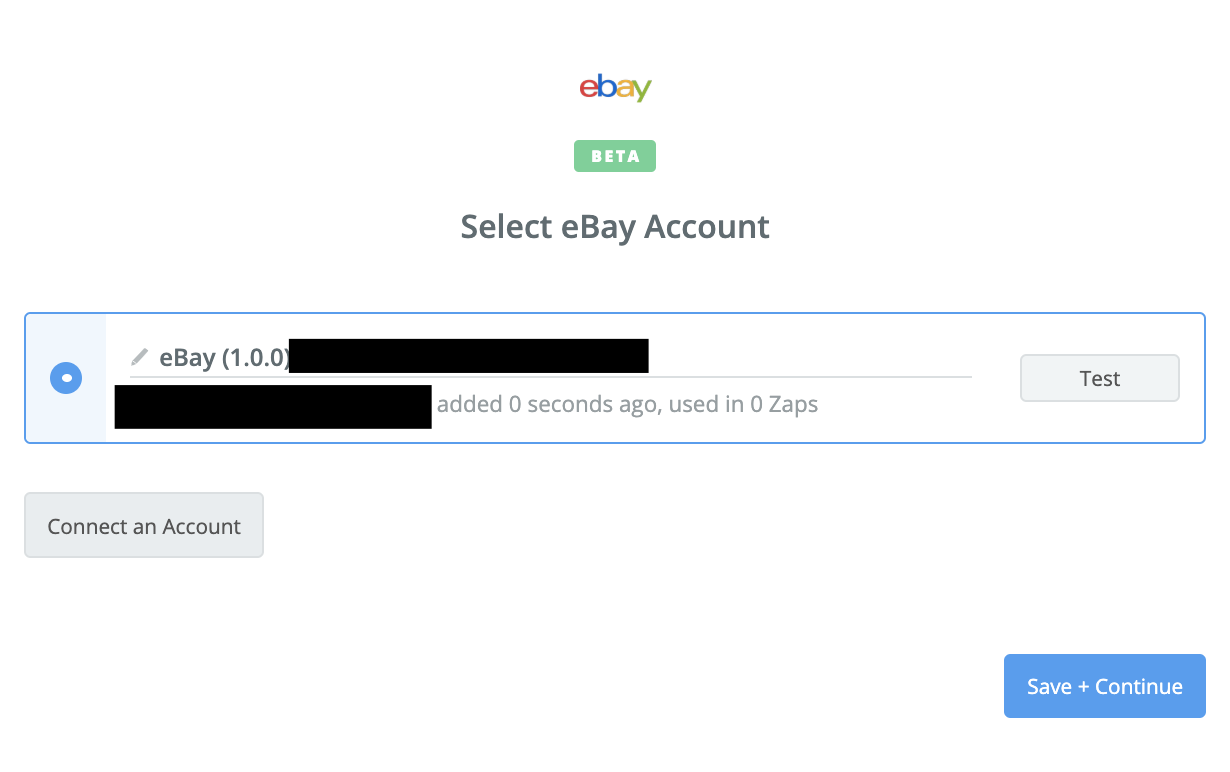This screenshot has width=1230, height=772.
Task: Click the "used in 0 Zaps" text
Action: [x=743, y=405]
